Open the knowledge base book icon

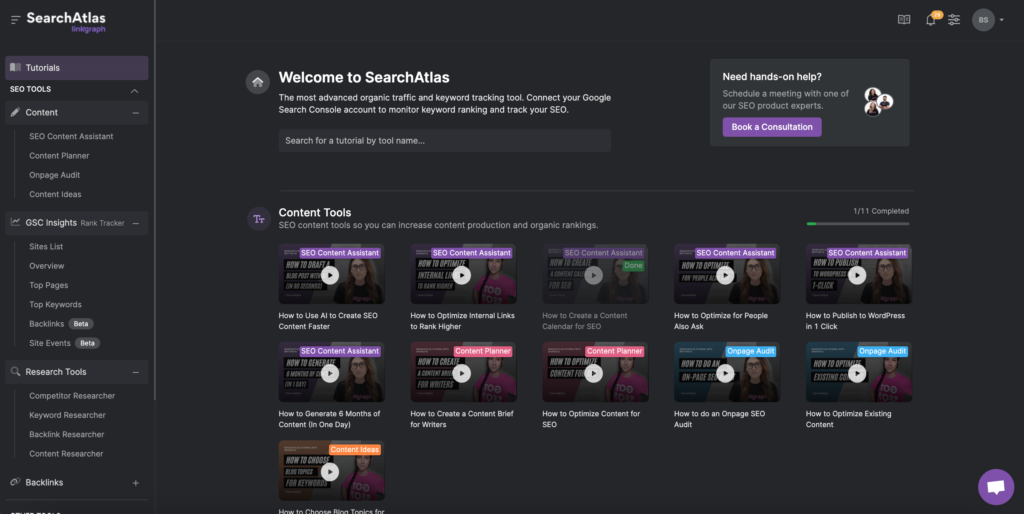[x=904, y=20]
